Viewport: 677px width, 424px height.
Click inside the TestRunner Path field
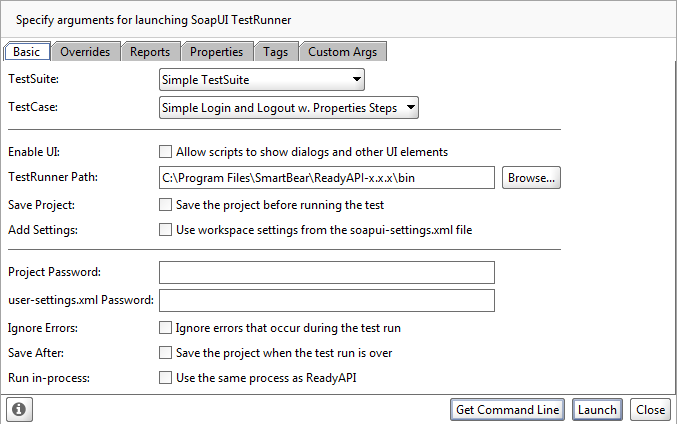(x=327, y=177)
